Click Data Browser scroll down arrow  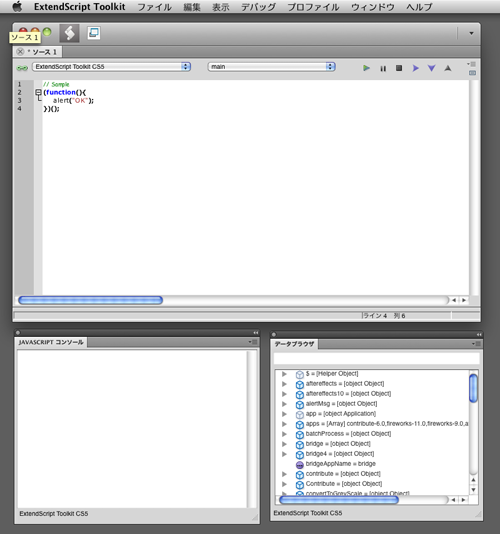tap(473, 490)
